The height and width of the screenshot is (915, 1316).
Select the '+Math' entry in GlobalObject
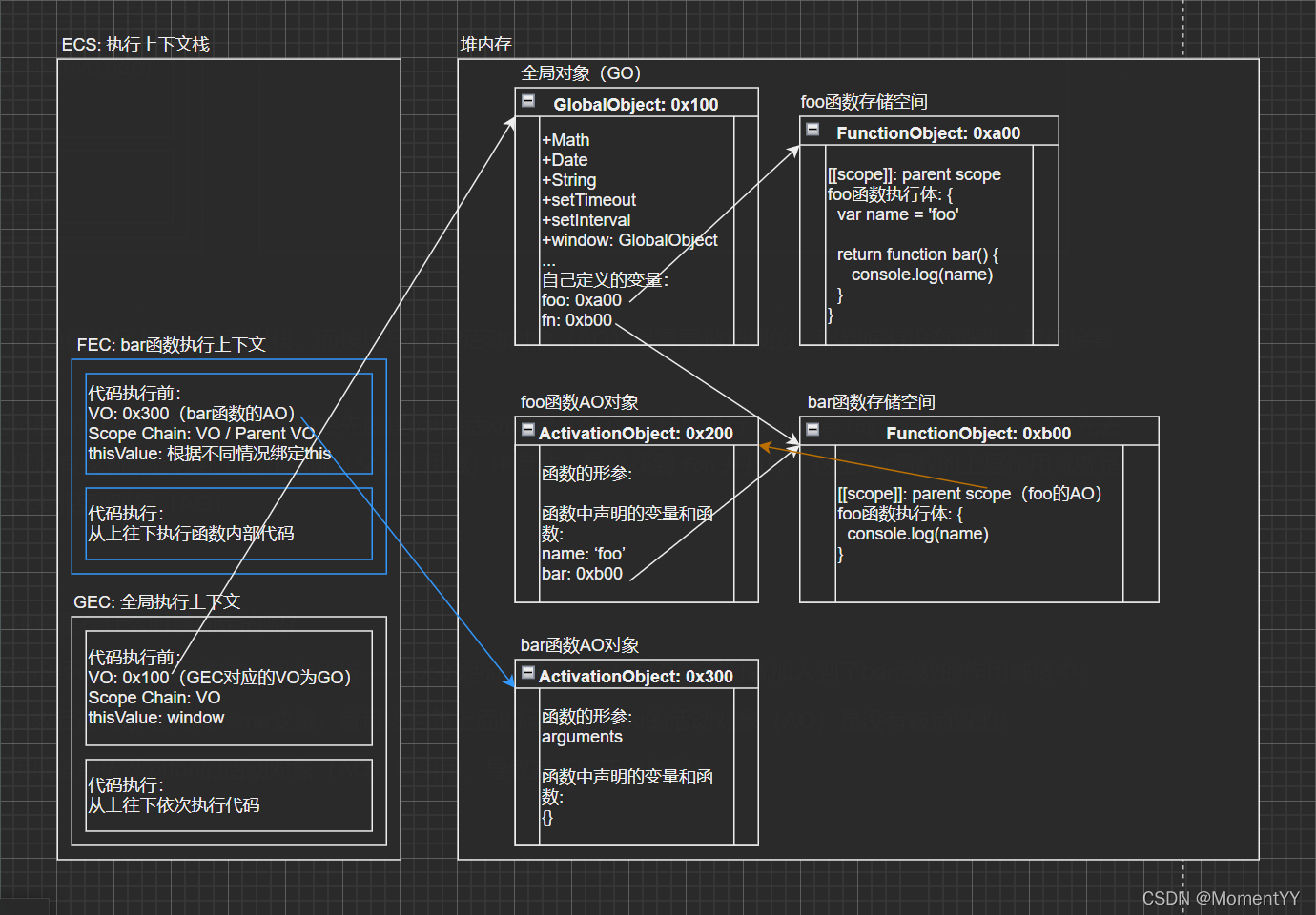(x=565, y=140)
